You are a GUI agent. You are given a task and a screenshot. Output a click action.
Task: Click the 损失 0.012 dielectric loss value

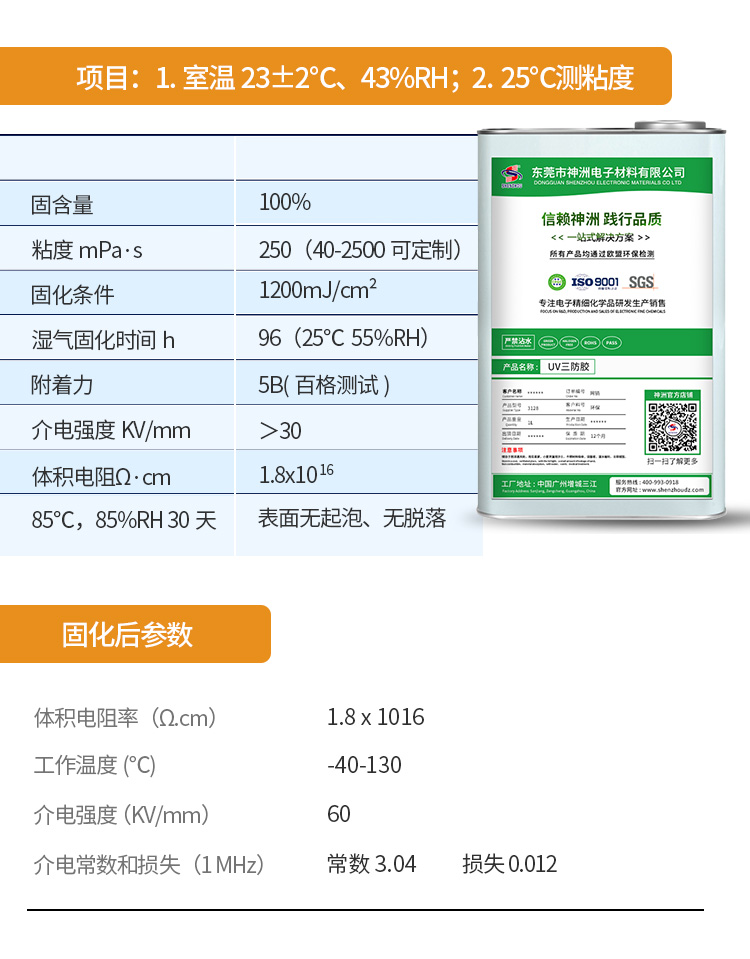click(x=509, y=864)
